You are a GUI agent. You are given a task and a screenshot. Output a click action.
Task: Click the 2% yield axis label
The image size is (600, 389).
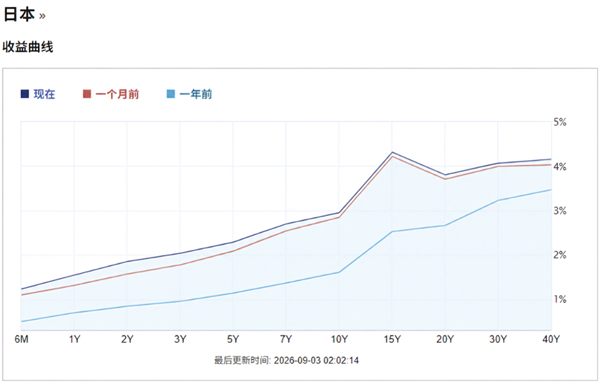point(560,255)
